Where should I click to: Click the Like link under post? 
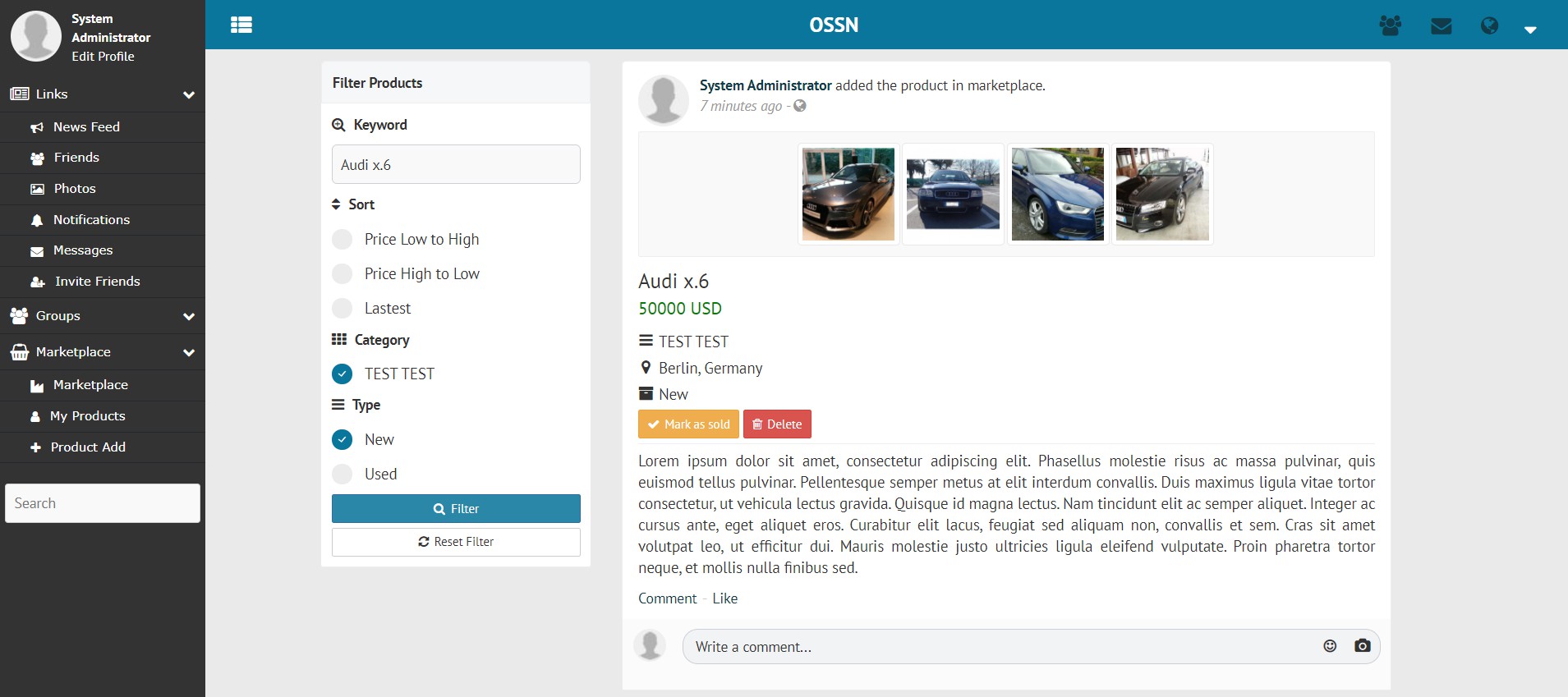point(724,598)
